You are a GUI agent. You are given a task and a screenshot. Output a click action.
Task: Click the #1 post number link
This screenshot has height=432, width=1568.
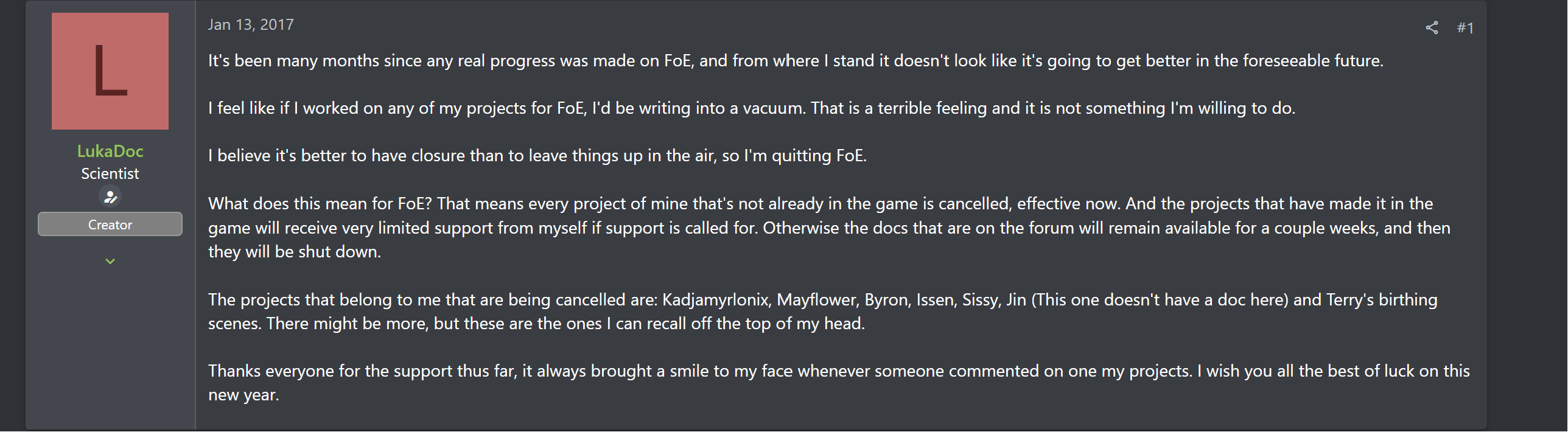click(x=1465, y=28)
